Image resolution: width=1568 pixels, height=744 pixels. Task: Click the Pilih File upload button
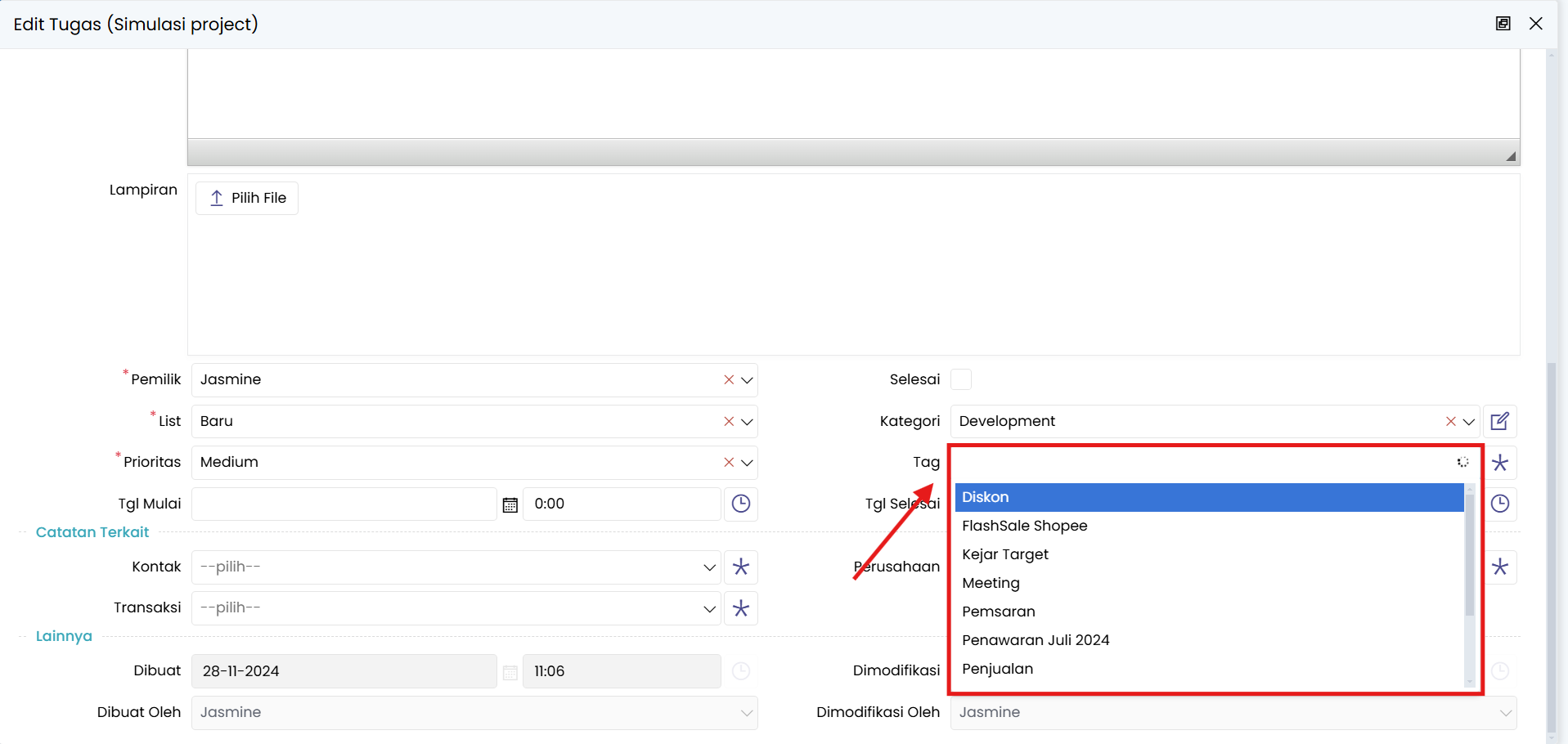click(247, 198)
